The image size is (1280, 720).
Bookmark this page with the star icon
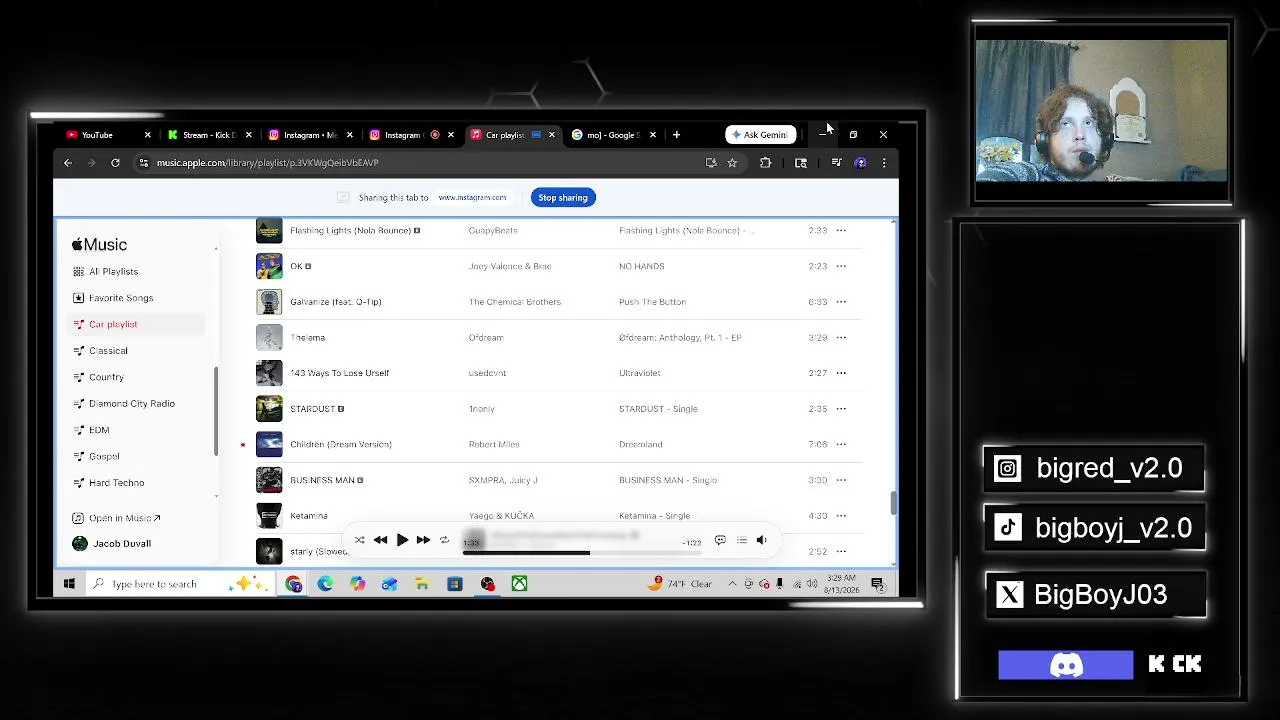pos(732,163)
